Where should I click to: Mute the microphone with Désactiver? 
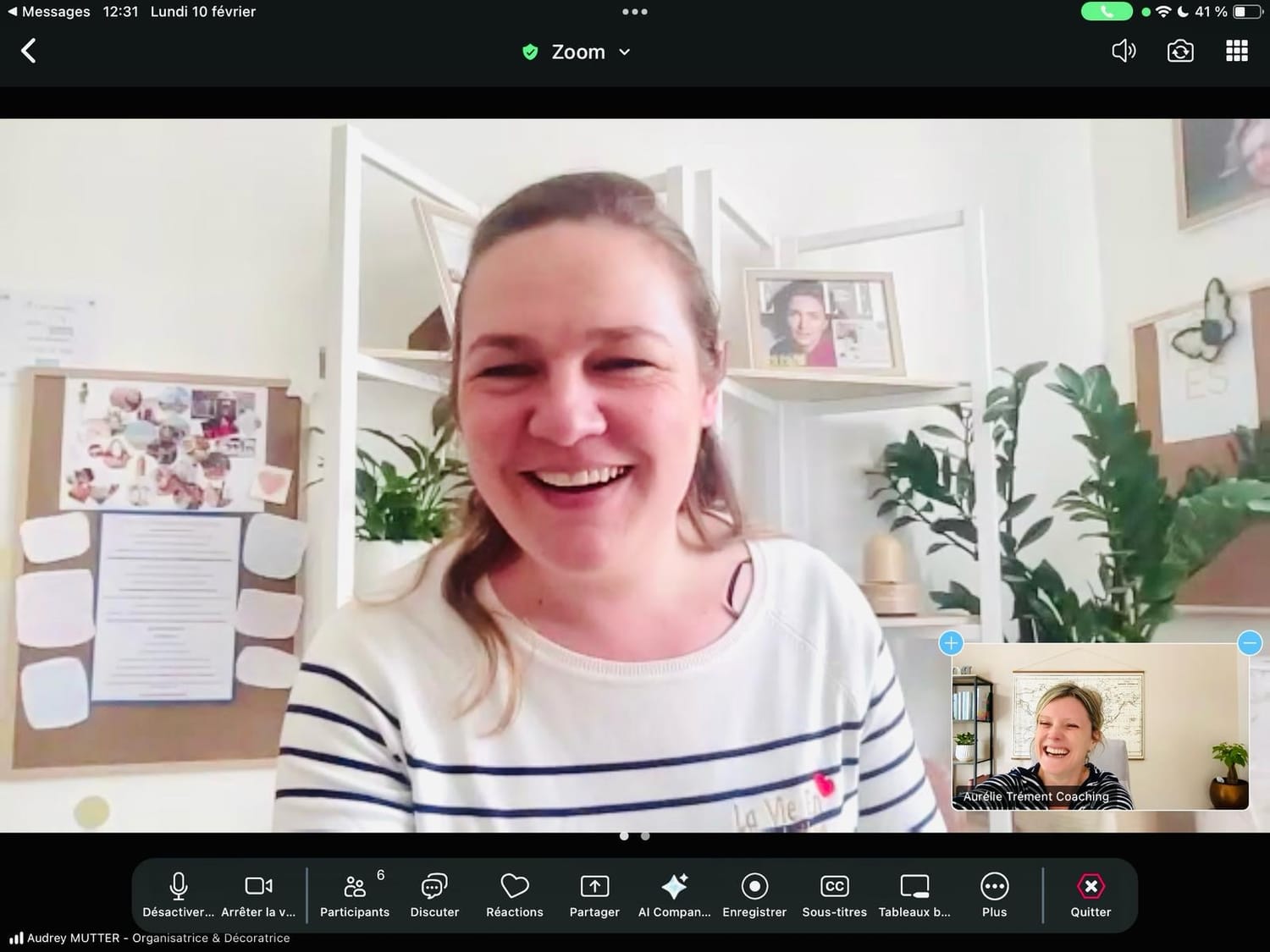click(x=178, y=894)
